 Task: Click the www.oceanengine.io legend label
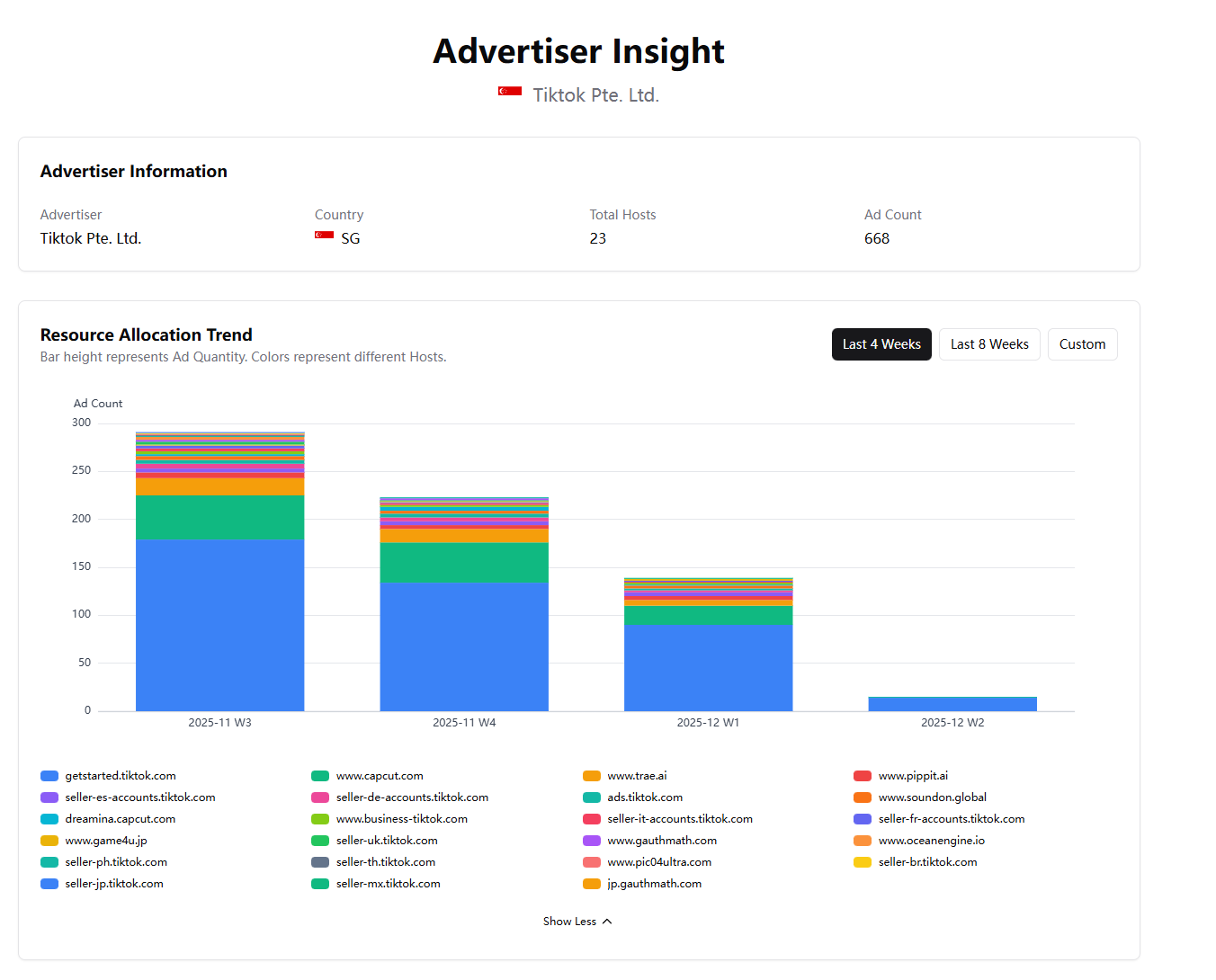pyautogui.click(x=932, y=841)
